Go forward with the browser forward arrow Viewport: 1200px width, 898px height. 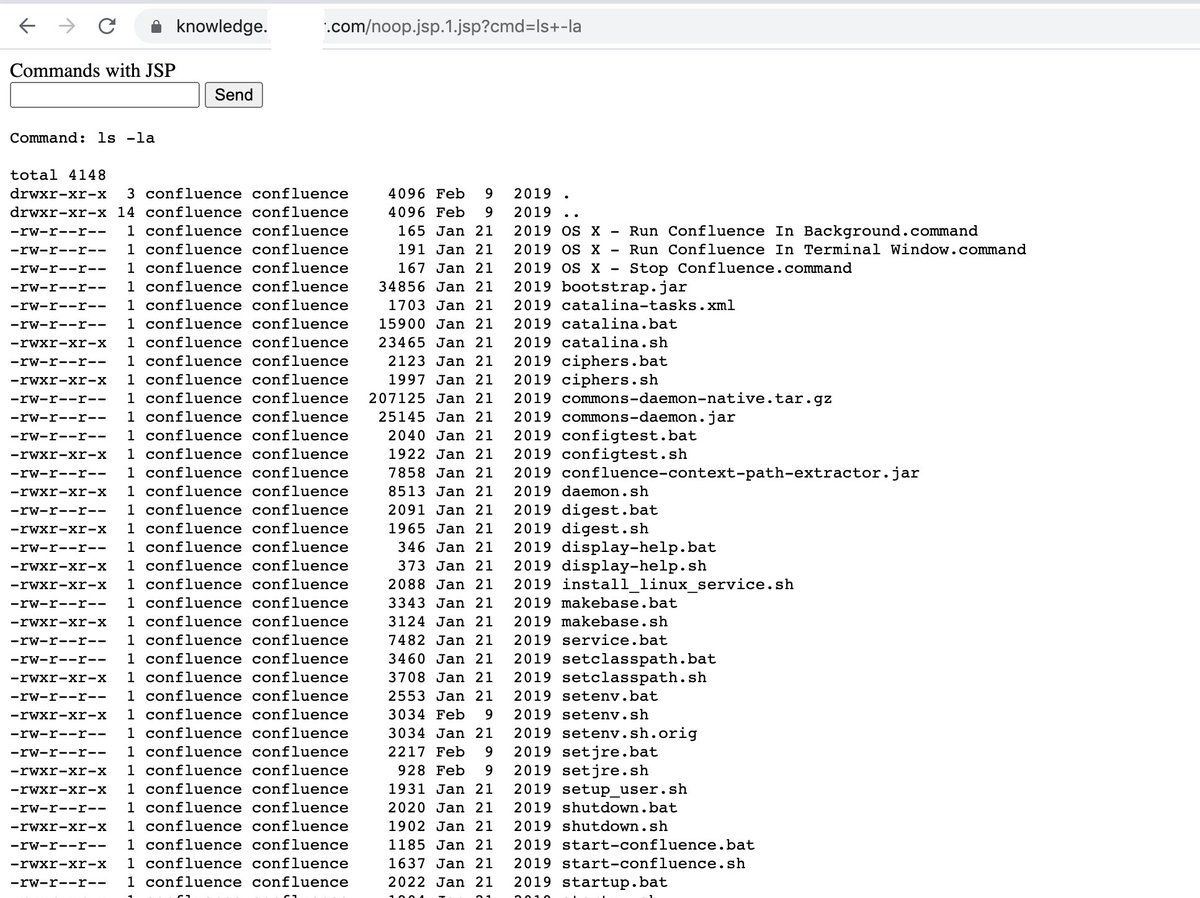pyautogui.click(x=67, y=27)
